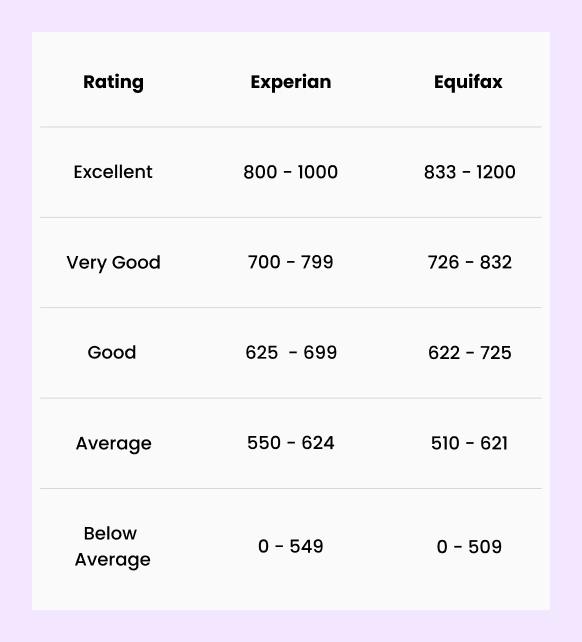Click Equifax range 510 - 621

(469, 443)
